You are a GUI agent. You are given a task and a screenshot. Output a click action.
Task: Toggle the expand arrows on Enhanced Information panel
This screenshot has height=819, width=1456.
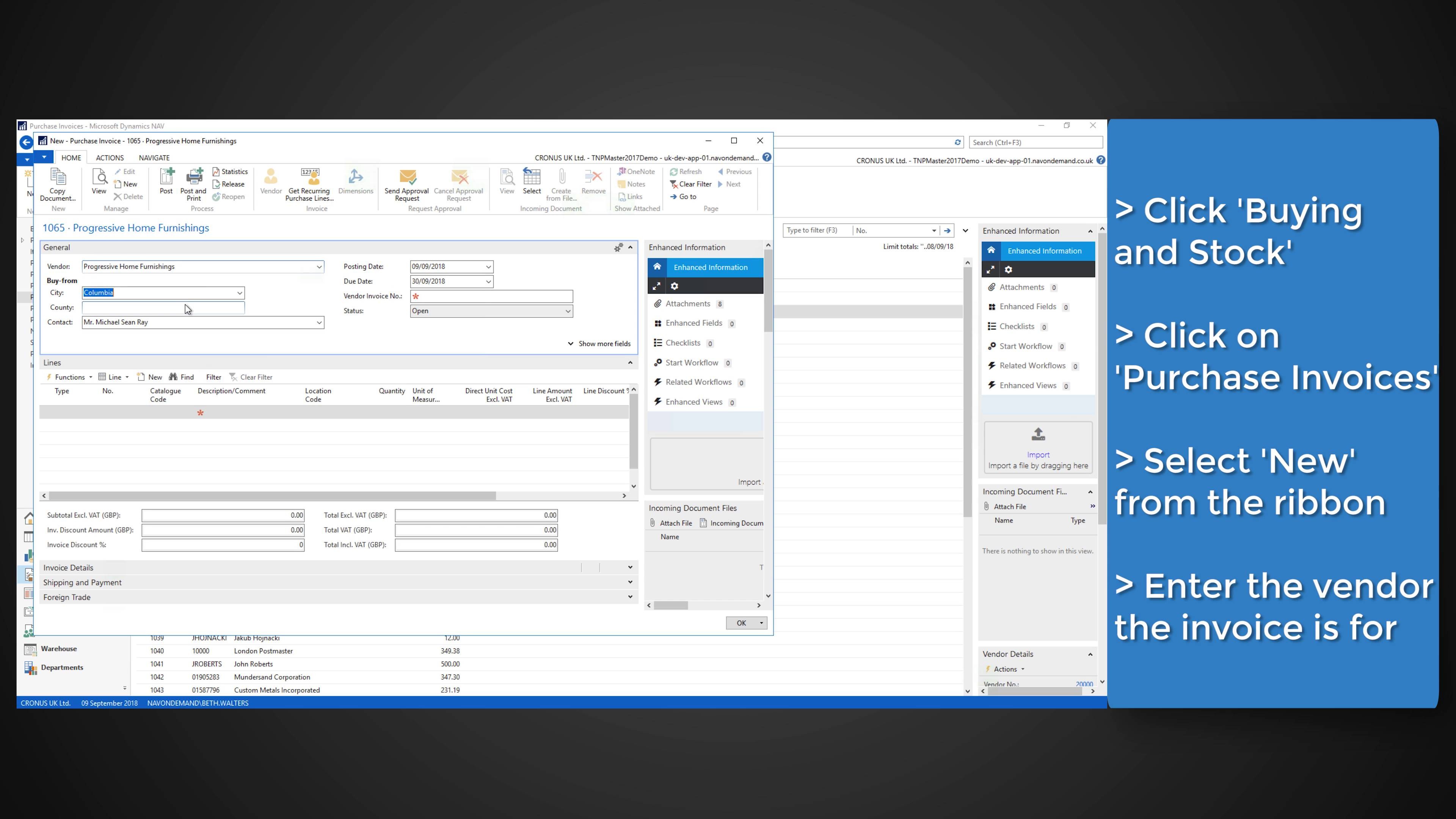pyautogui.click(x=657, y=286)
